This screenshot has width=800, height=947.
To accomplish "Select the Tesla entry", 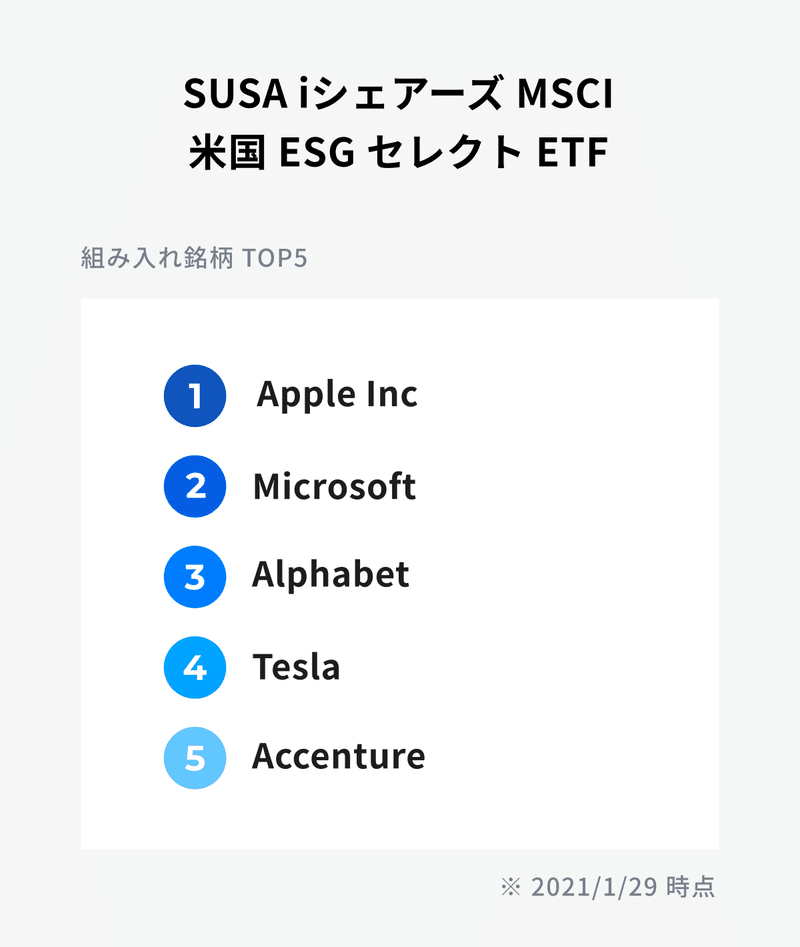I will [x=296, y=667].
